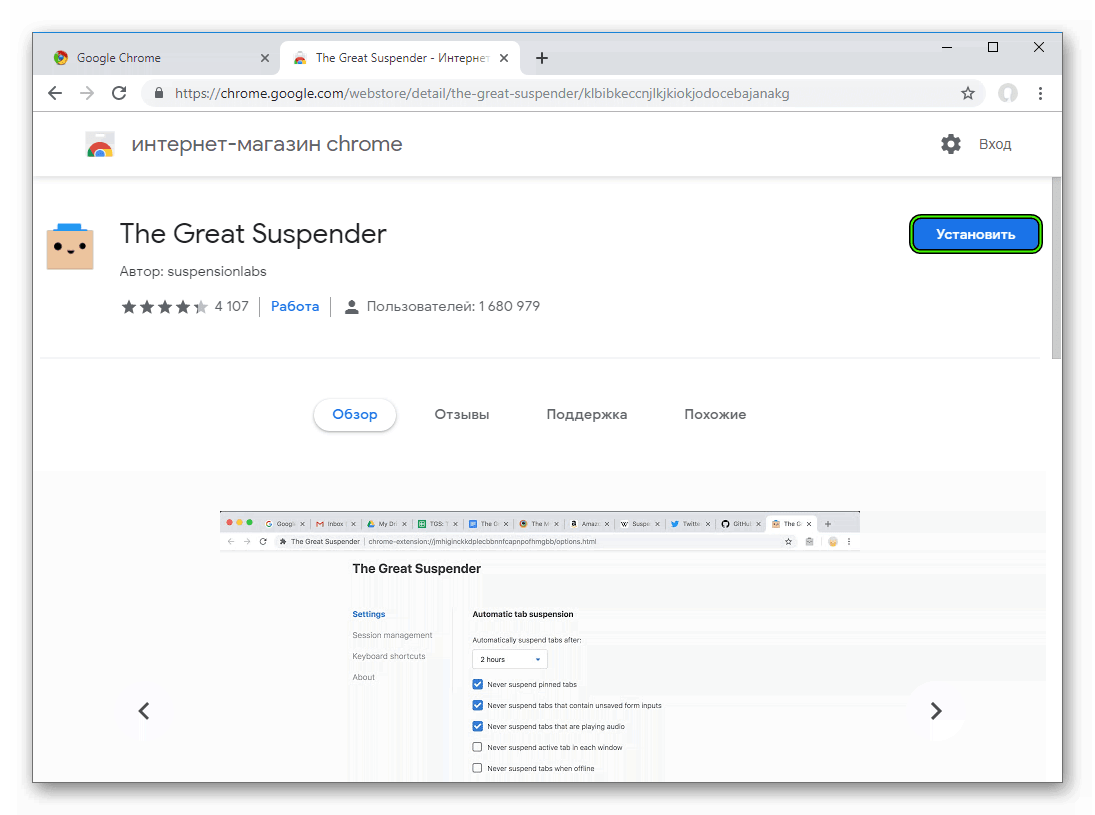1095x815 pixels.
Task: Open Web Store settings gear
Action: click(950, 144)
